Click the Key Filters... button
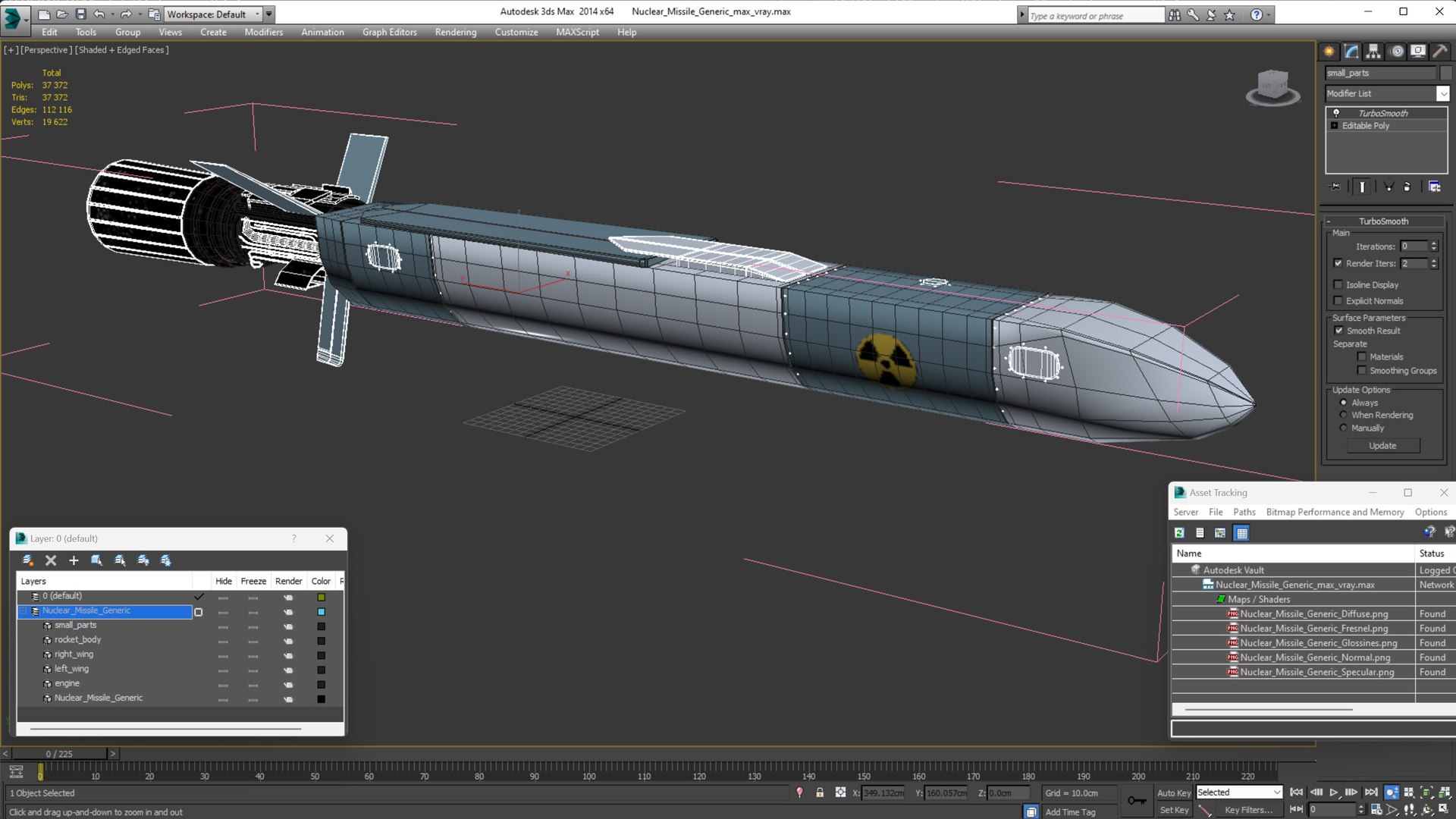Image resolution: width=1456 pixels, height=819 pixels. 1248,810
